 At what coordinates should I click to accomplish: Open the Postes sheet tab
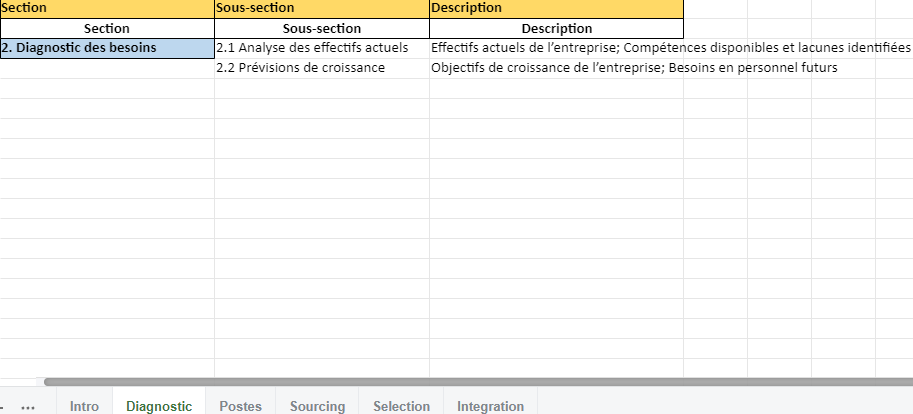(240, 406)
